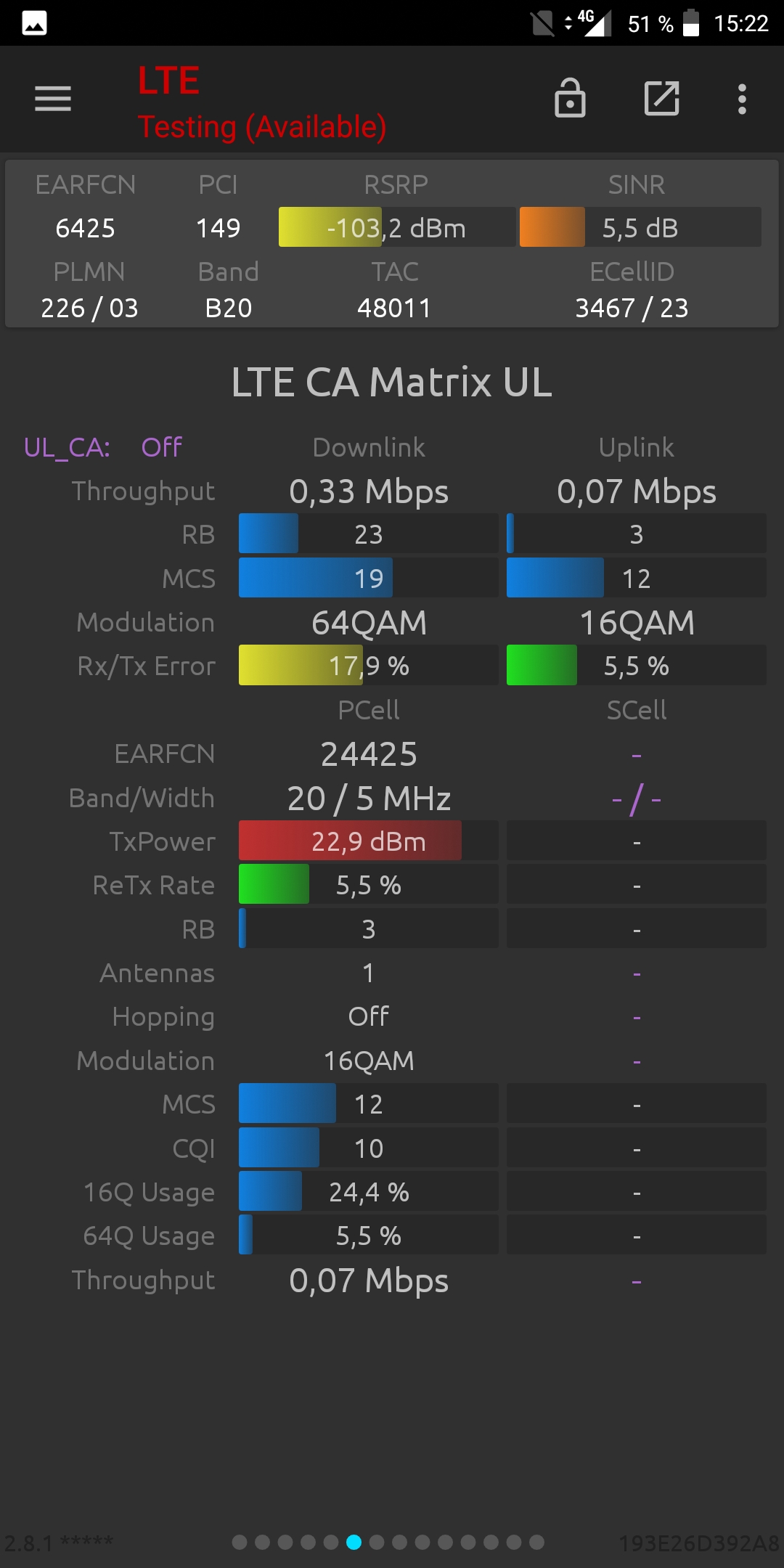Screen dimensions: 784x1568
Task: Open the hamburger navigation menu
Action: tap(53, 99)
